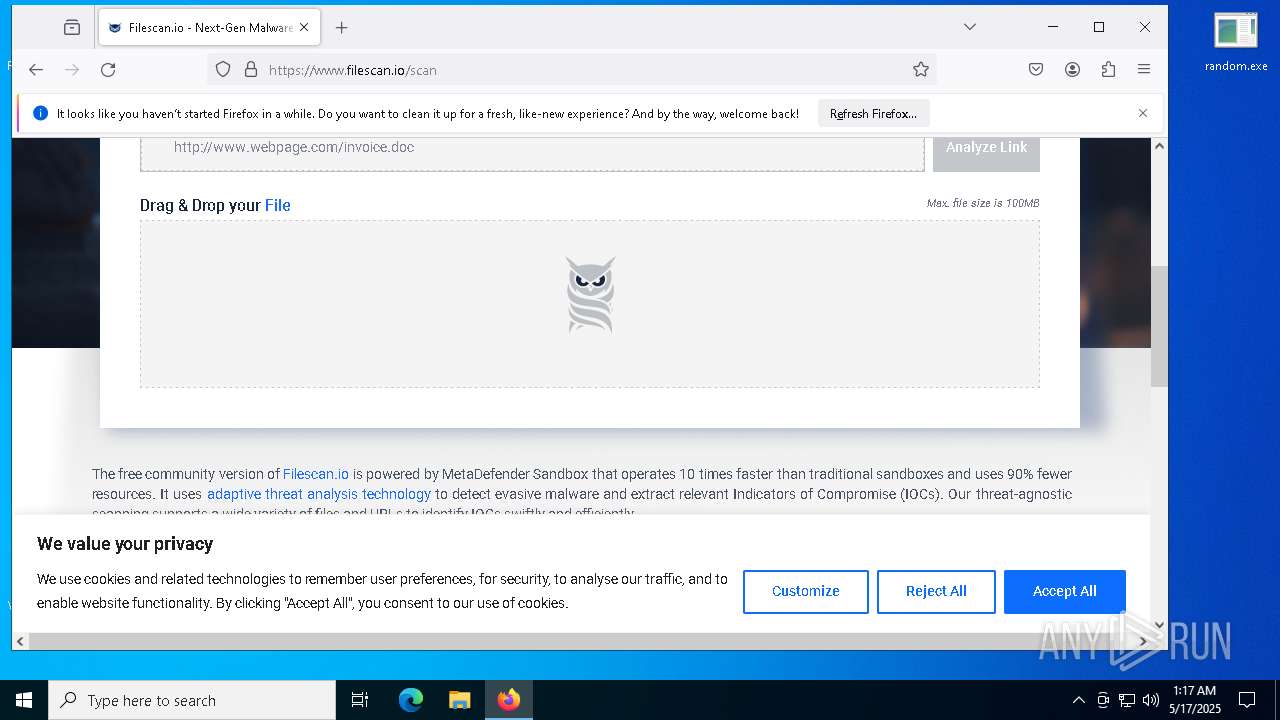The height and width of the screenshot is (720, 1280).
Task: Click the vertical scrollbar thumb
Action: click(1159, 326)
